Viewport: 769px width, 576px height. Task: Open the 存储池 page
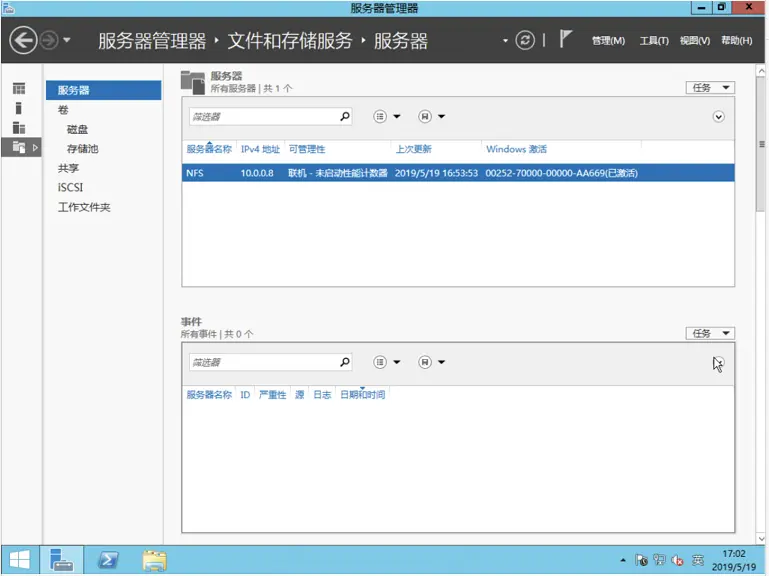pyautogui.click(x=82, y=149)
